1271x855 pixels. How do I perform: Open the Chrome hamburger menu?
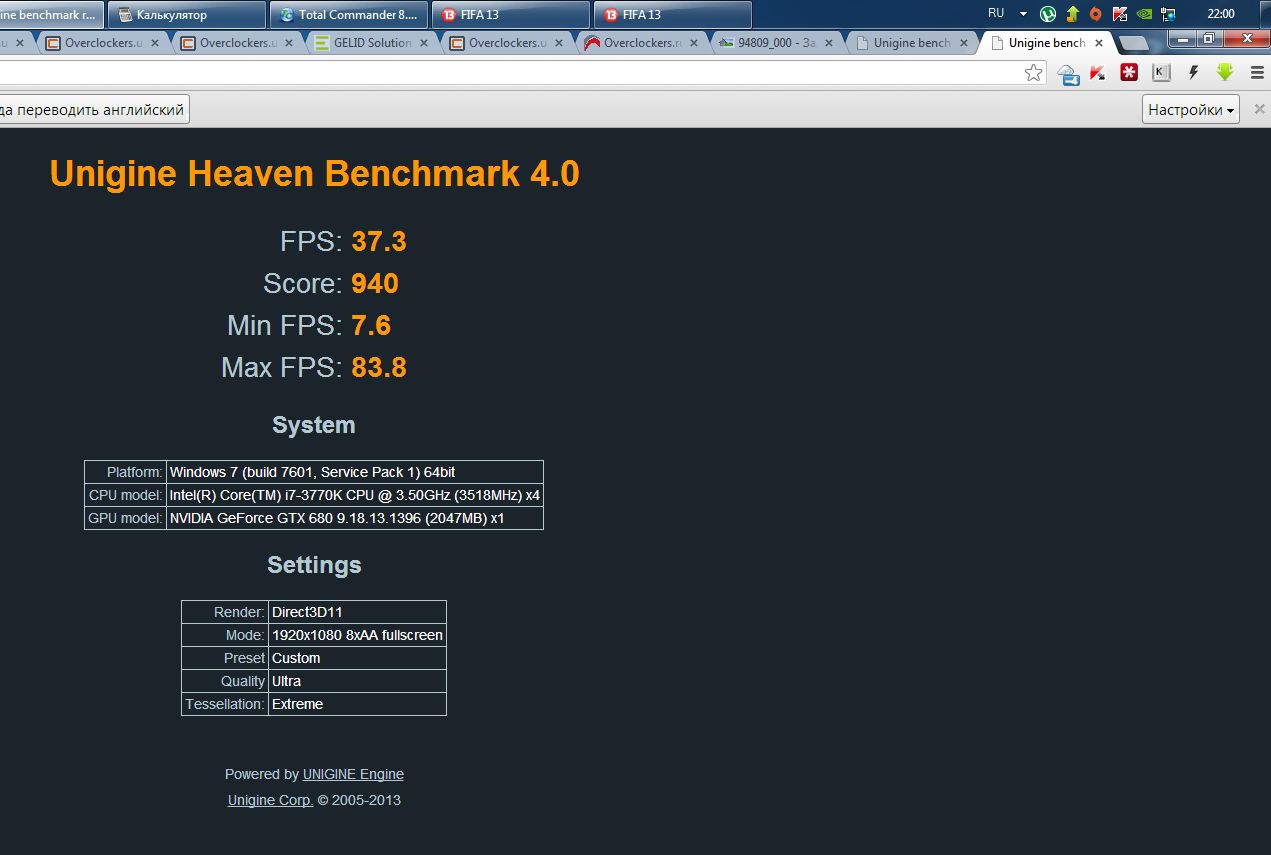point(1257,72)
